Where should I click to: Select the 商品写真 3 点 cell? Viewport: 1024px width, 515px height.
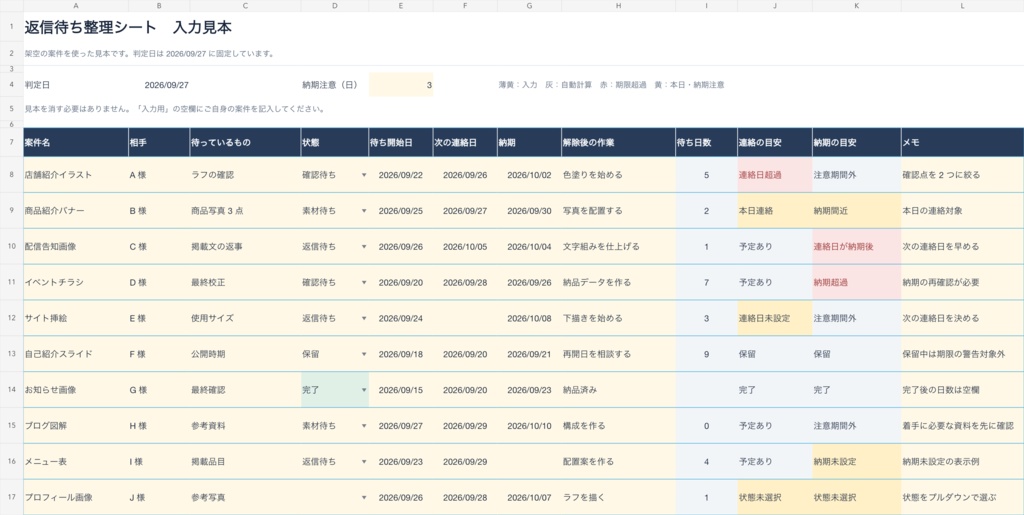[245, 211]
